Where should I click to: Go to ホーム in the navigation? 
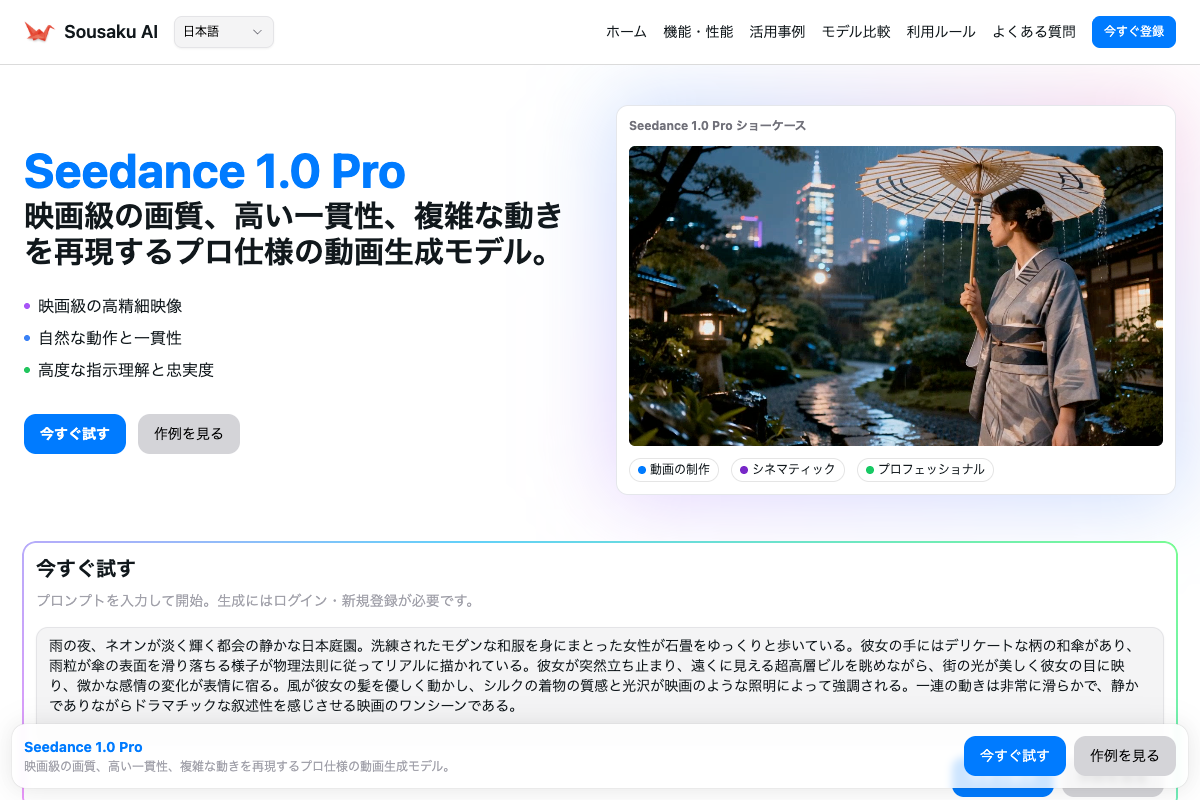(x=626, y=32)
